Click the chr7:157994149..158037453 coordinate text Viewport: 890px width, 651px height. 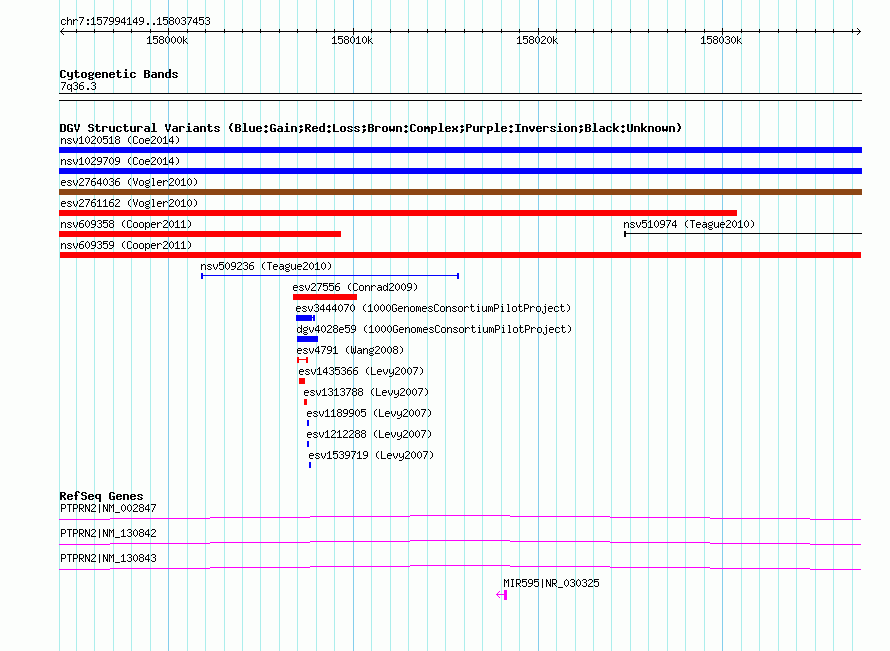coord(135,21)
